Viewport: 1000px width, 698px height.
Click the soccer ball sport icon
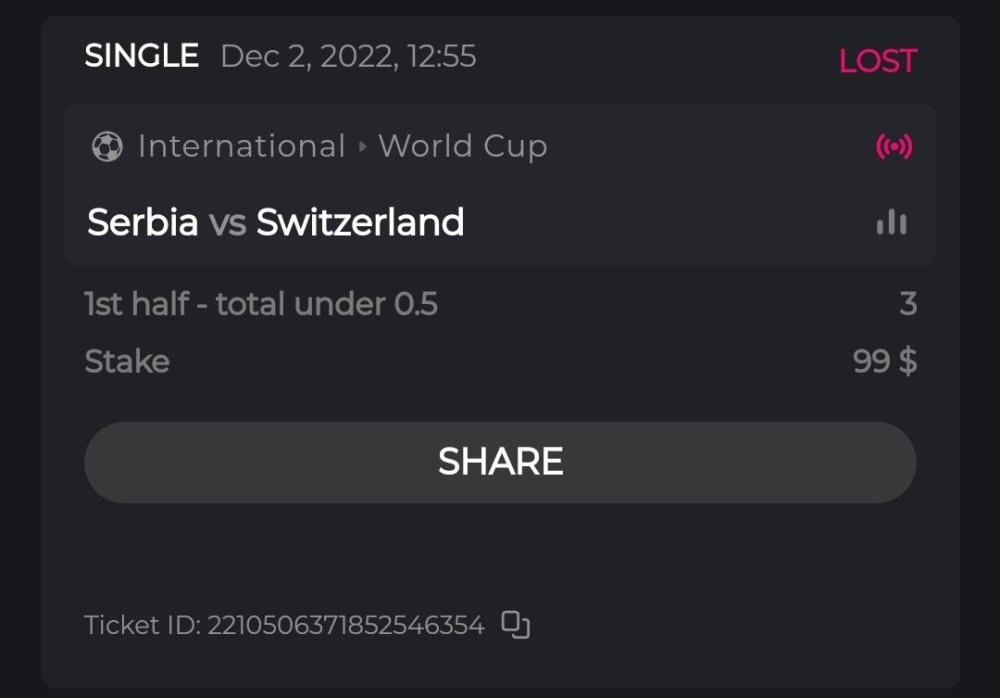(106, 147)
